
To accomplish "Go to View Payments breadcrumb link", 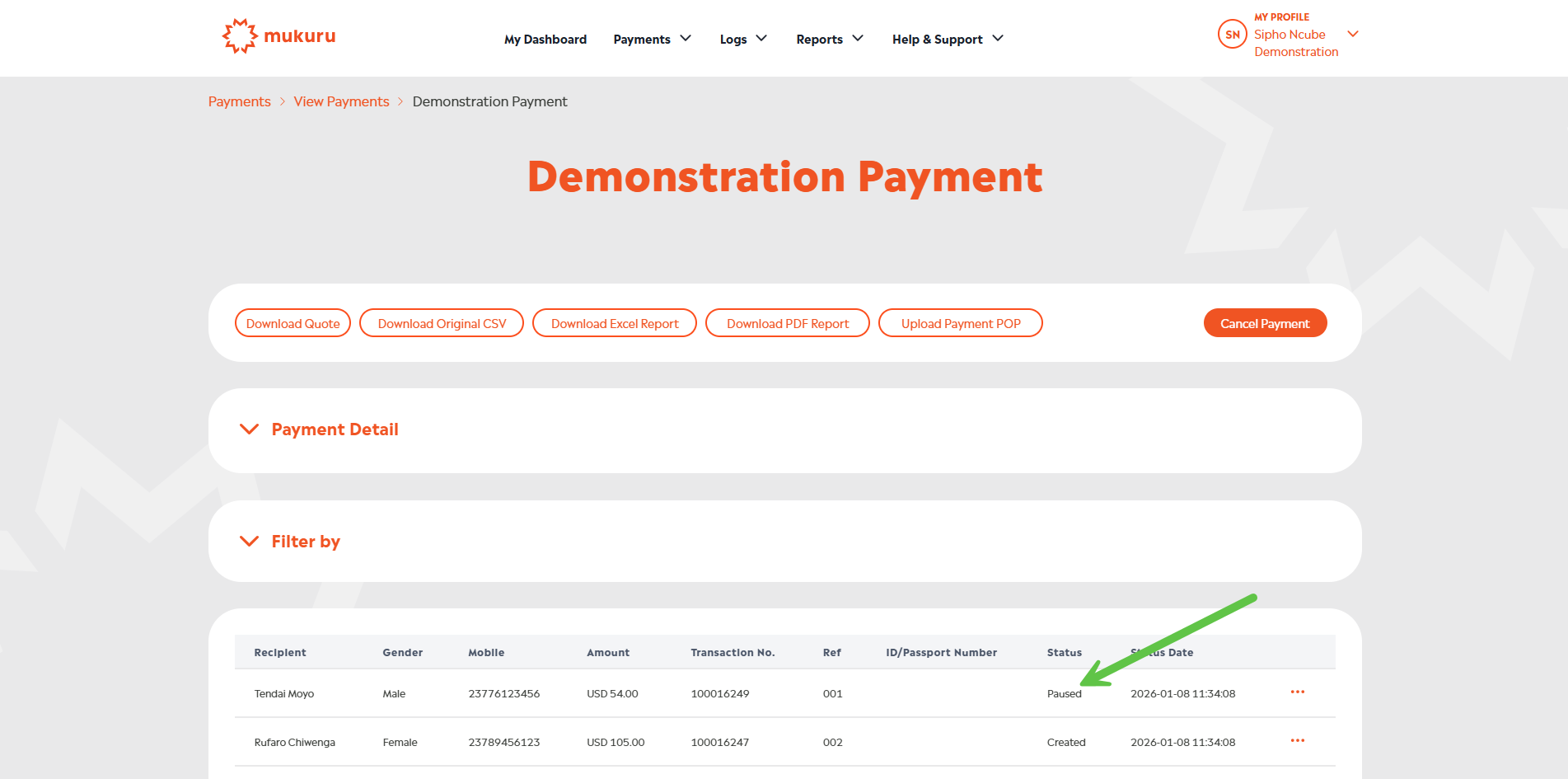I will click(341, 101).
